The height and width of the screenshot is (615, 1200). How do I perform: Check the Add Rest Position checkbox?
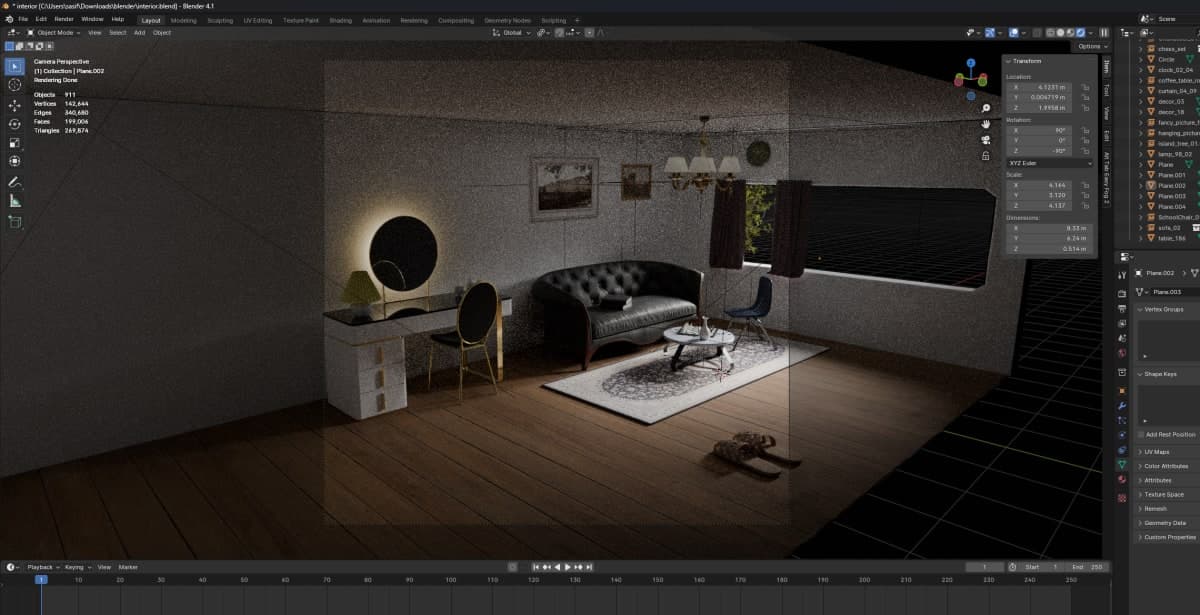[x=1141, y=434]
